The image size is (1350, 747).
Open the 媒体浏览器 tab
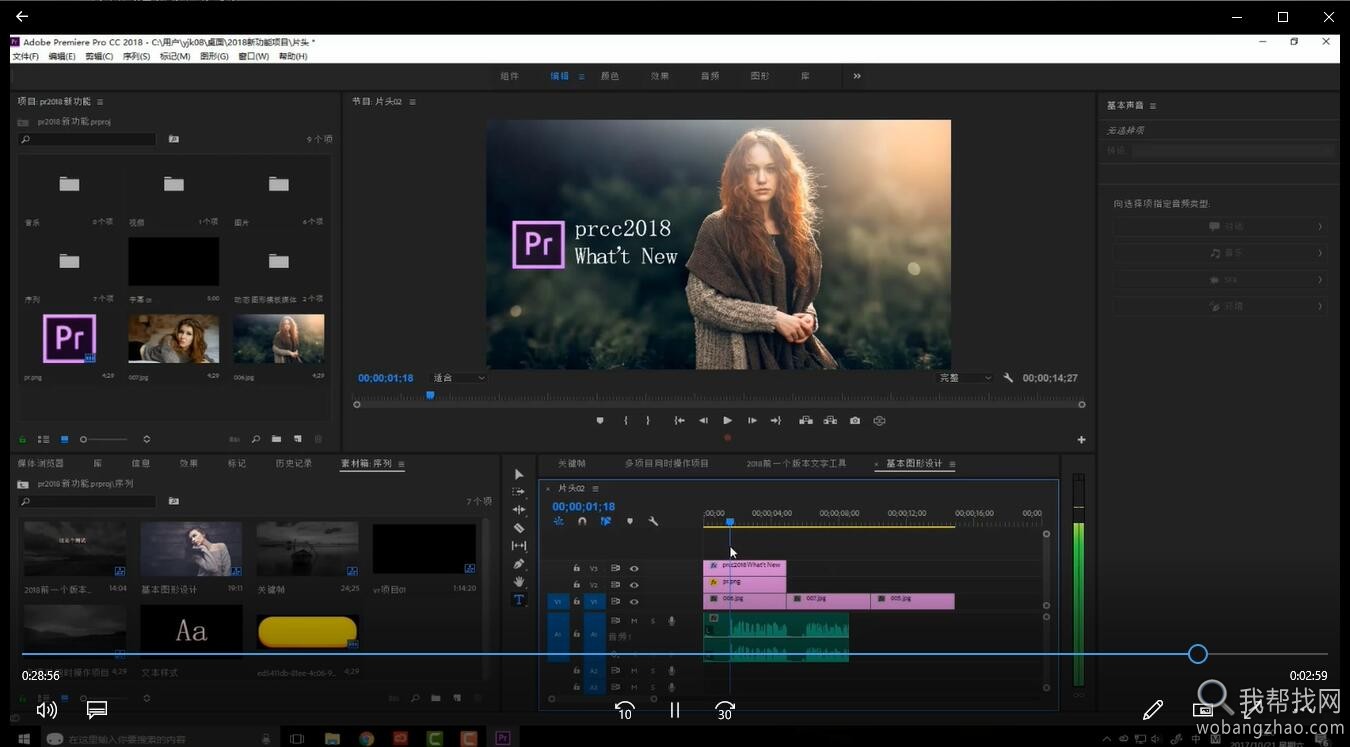click(40, 464)
